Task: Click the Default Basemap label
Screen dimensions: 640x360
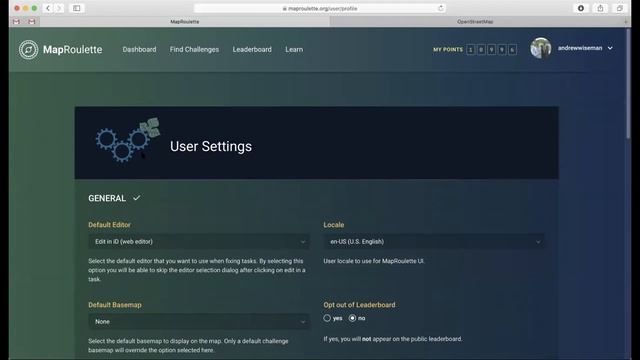Action: [115, 305]
